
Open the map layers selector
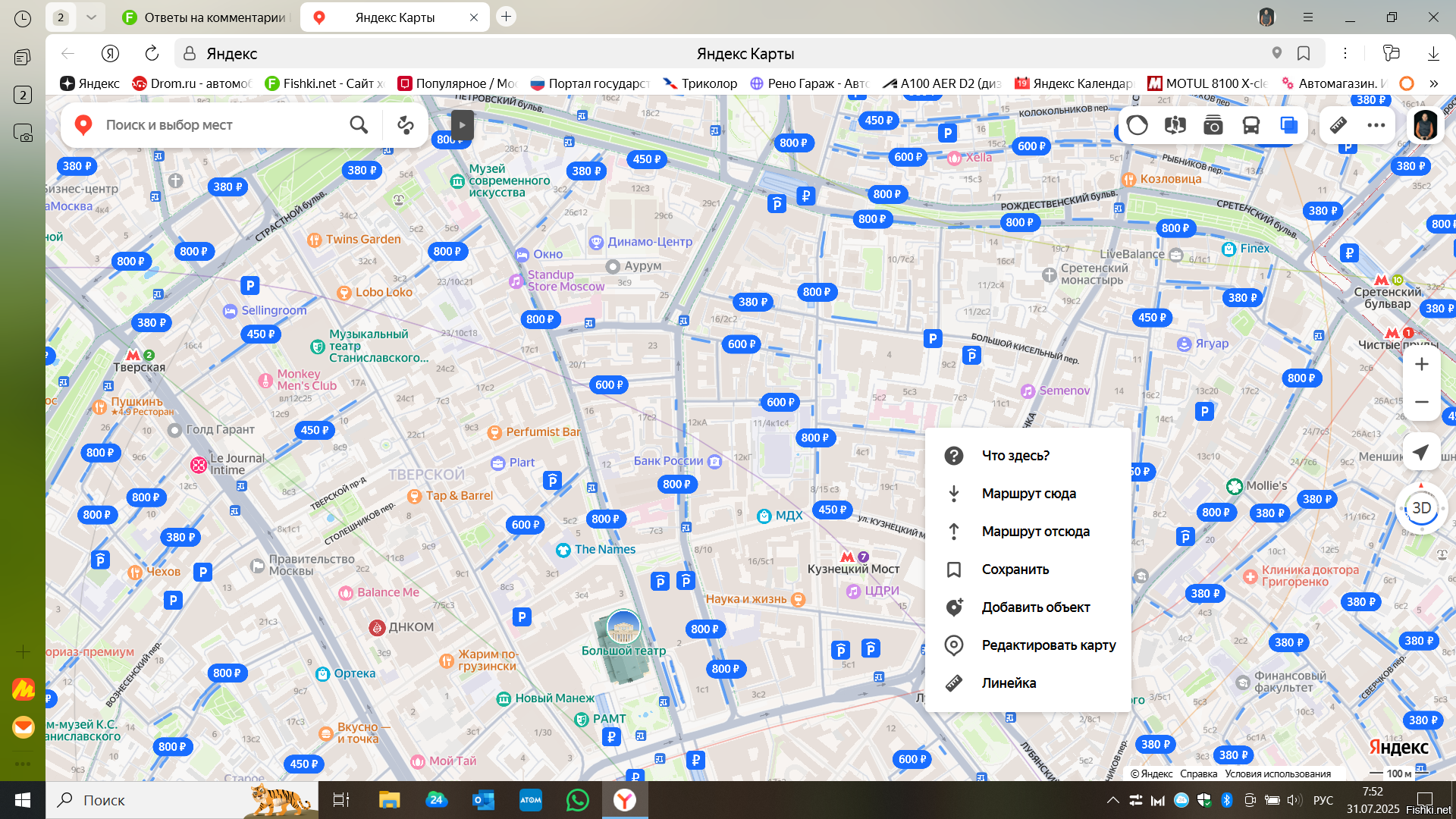click(x=1288, y=125)
